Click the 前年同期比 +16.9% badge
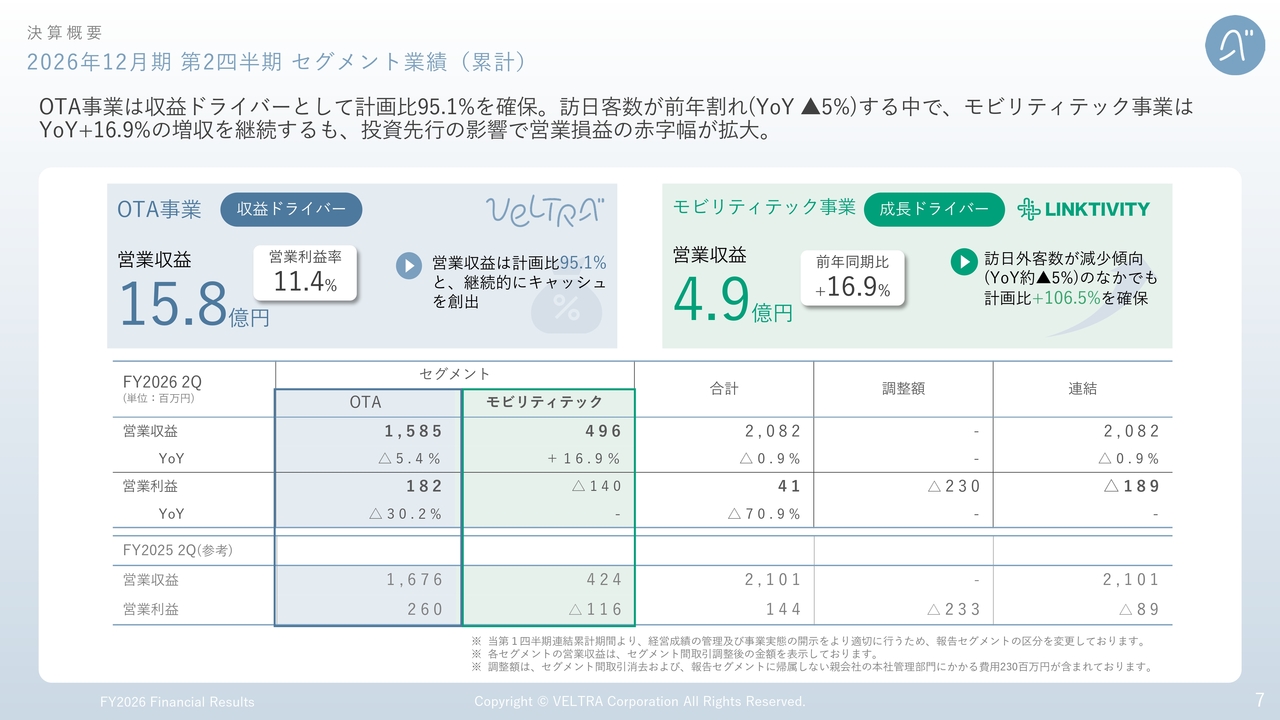 point(852,277)
